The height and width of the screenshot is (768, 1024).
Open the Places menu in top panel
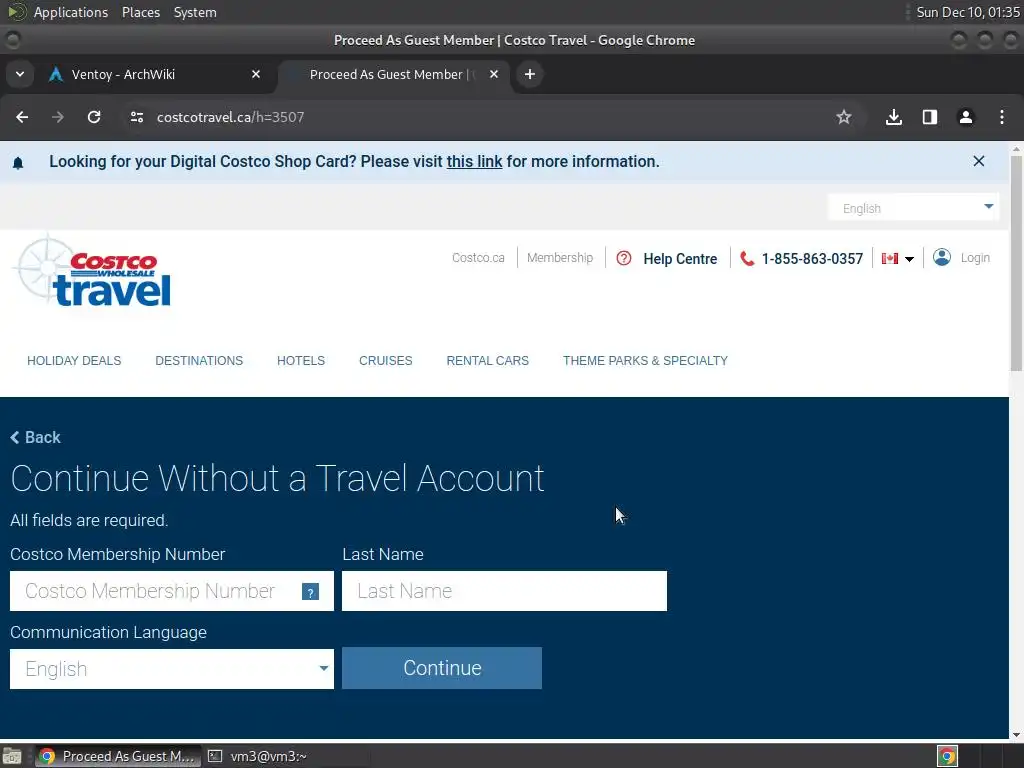pos(140,12)
